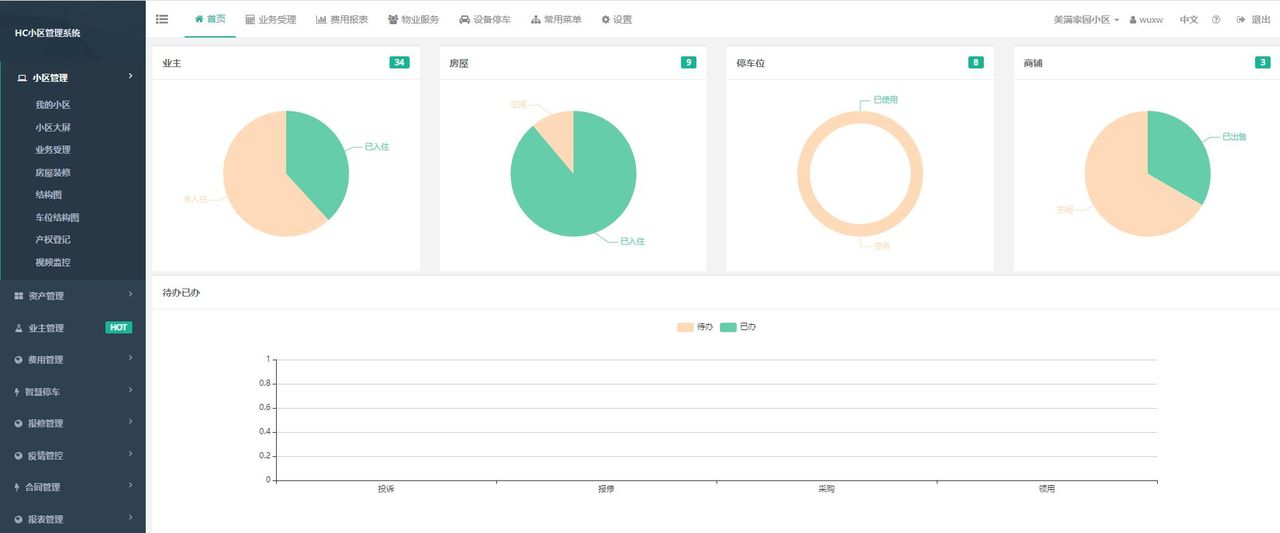
Task: Click the globe icon beside 报修管理
Action: [19, 424]
